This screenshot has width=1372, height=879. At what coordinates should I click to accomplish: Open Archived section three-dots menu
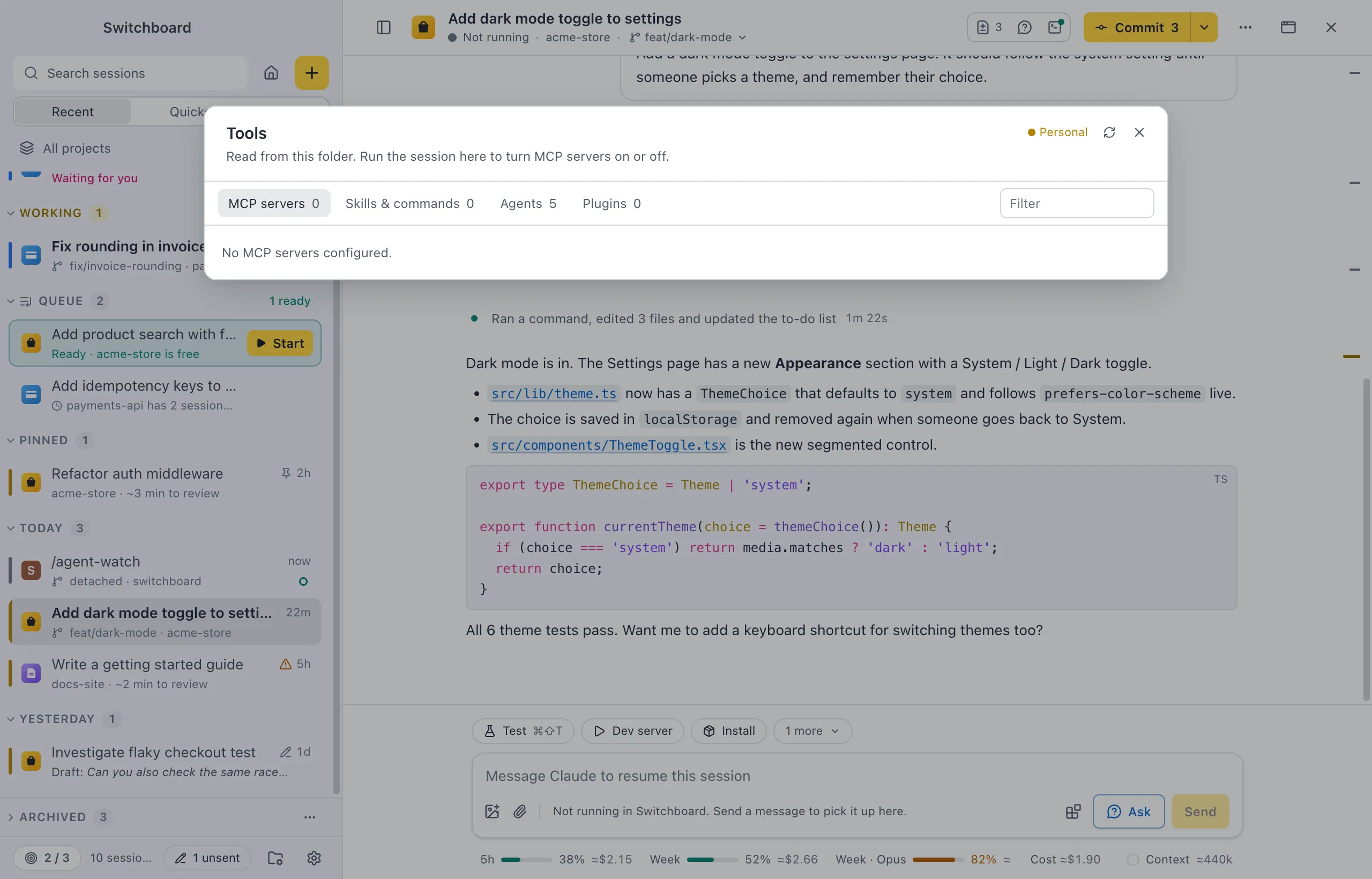[309, 817]
